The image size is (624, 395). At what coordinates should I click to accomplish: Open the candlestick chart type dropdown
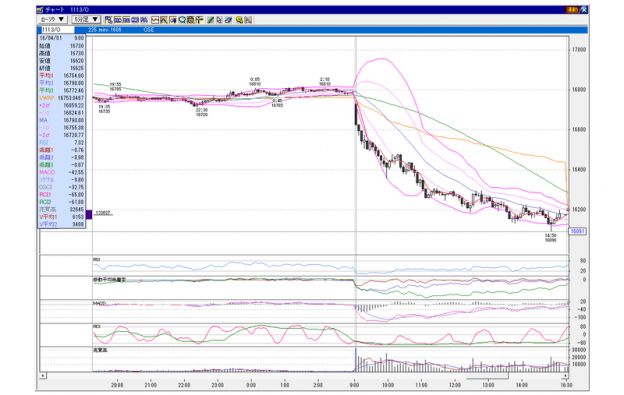(x=52, y=19)
